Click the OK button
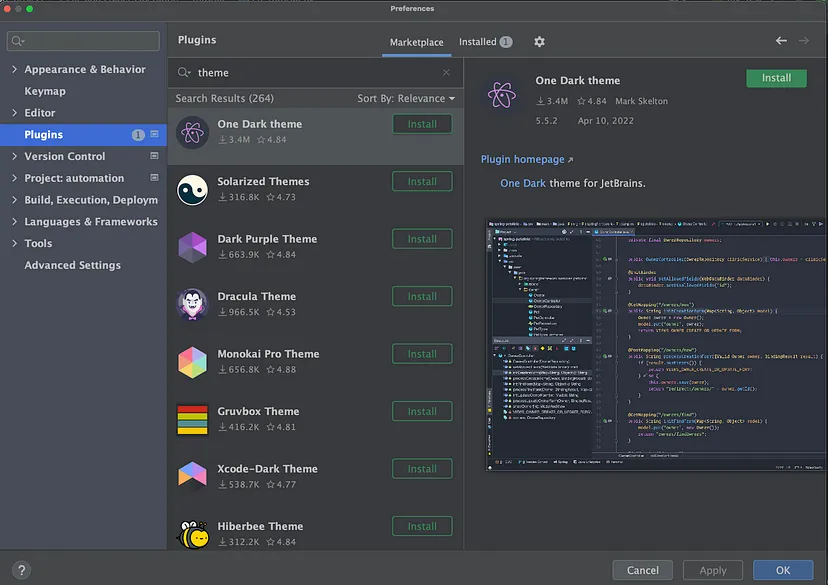The height and width of the screenshot is (585, 828). point(783,570)
